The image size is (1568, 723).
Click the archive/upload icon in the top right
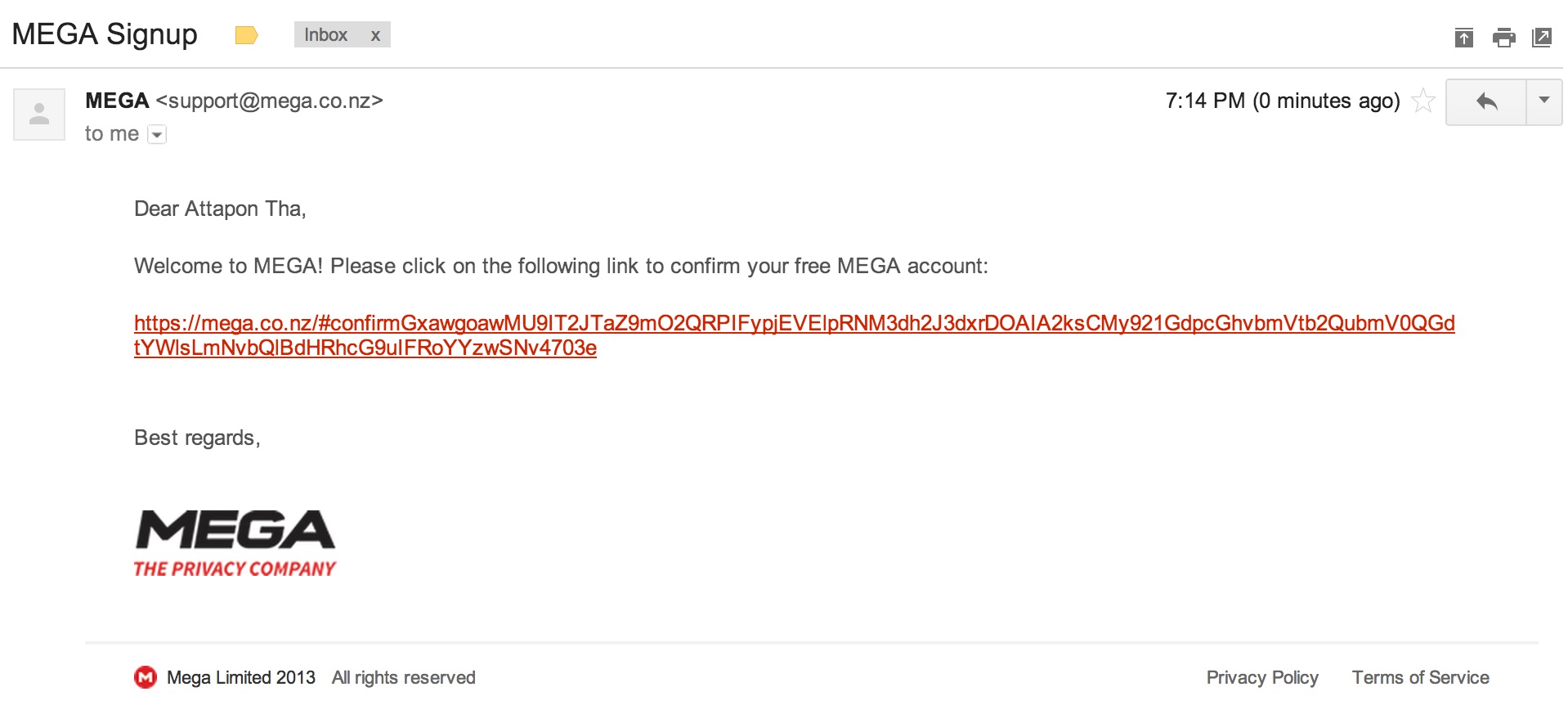1463,37
